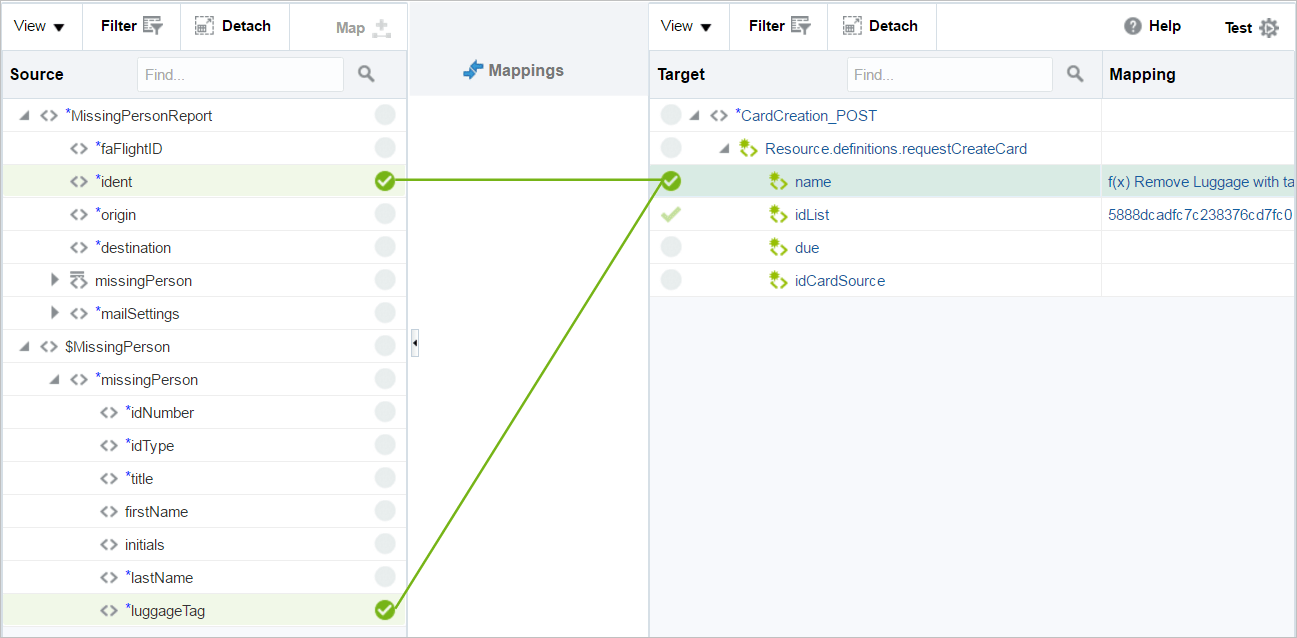Toggle the green check on ident row

click(x=385, y=181)
